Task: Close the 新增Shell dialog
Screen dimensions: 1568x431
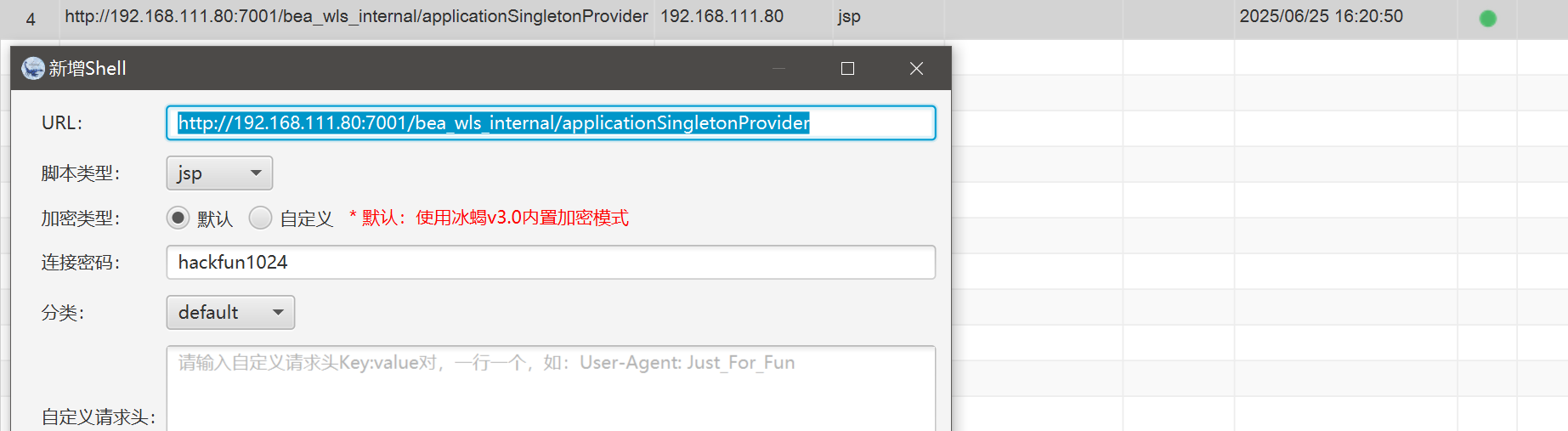Action: [916, 68]
